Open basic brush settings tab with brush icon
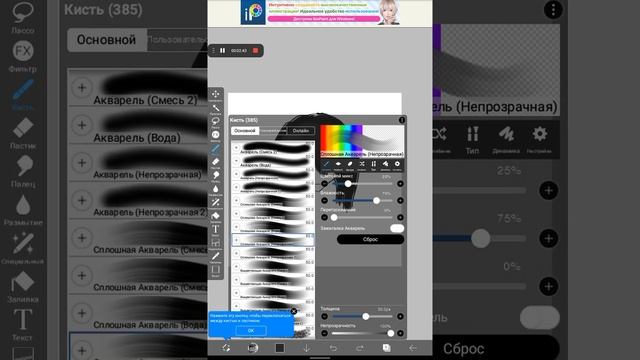The height and width of the screenshot is (360, 640). 326,164
